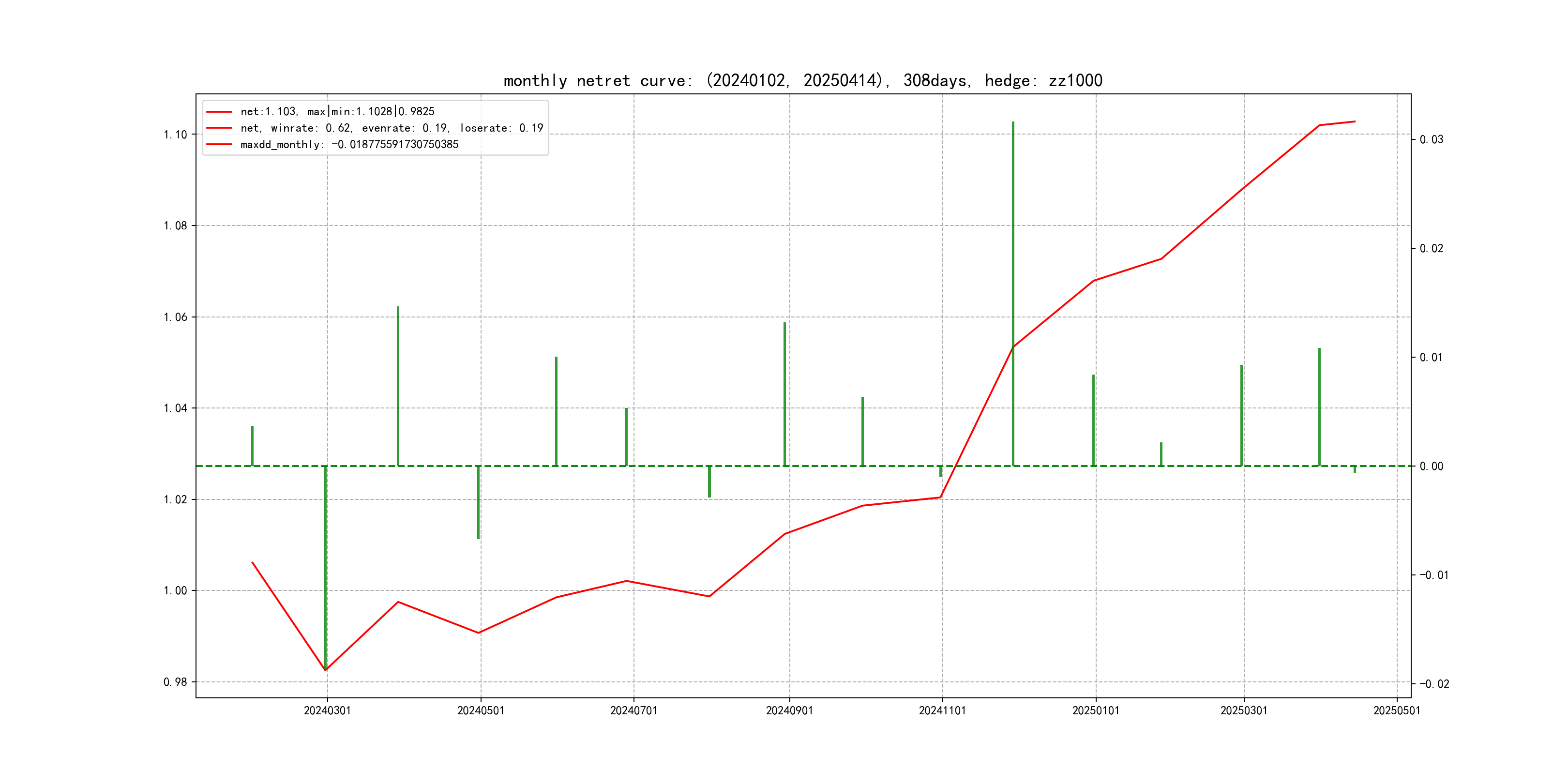Click the right y-axis label −0.02
This screenshot has width=1568, height=784.
[x=1434, y=683]
